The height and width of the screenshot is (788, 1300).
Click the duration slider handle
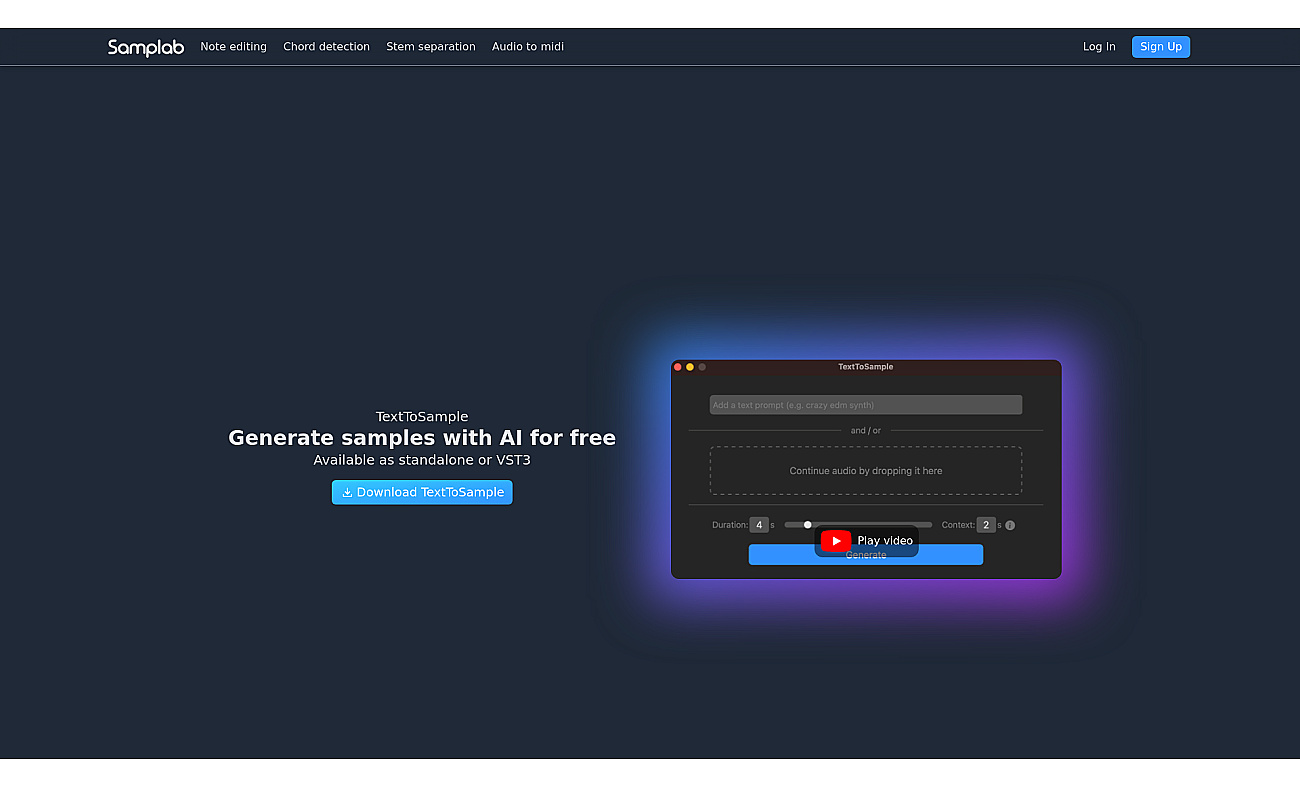click(808, 525)
